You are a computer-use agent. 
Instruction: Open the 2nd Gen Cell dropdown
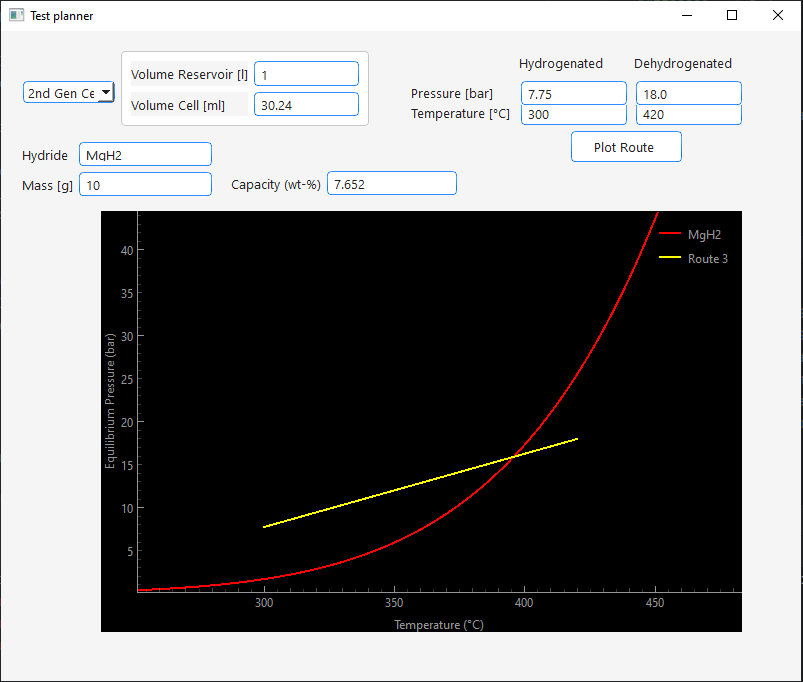click(67, 92)
